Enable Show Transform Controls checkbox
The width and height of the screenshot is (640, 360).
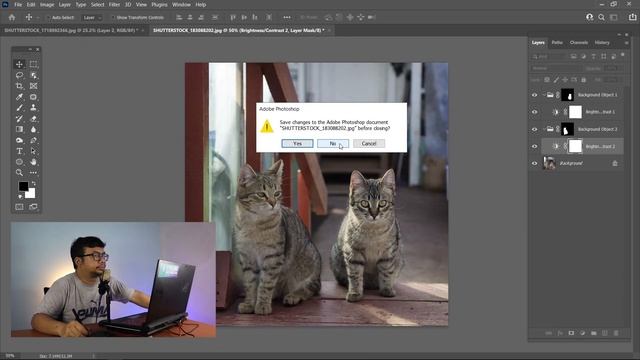[113, 18]
